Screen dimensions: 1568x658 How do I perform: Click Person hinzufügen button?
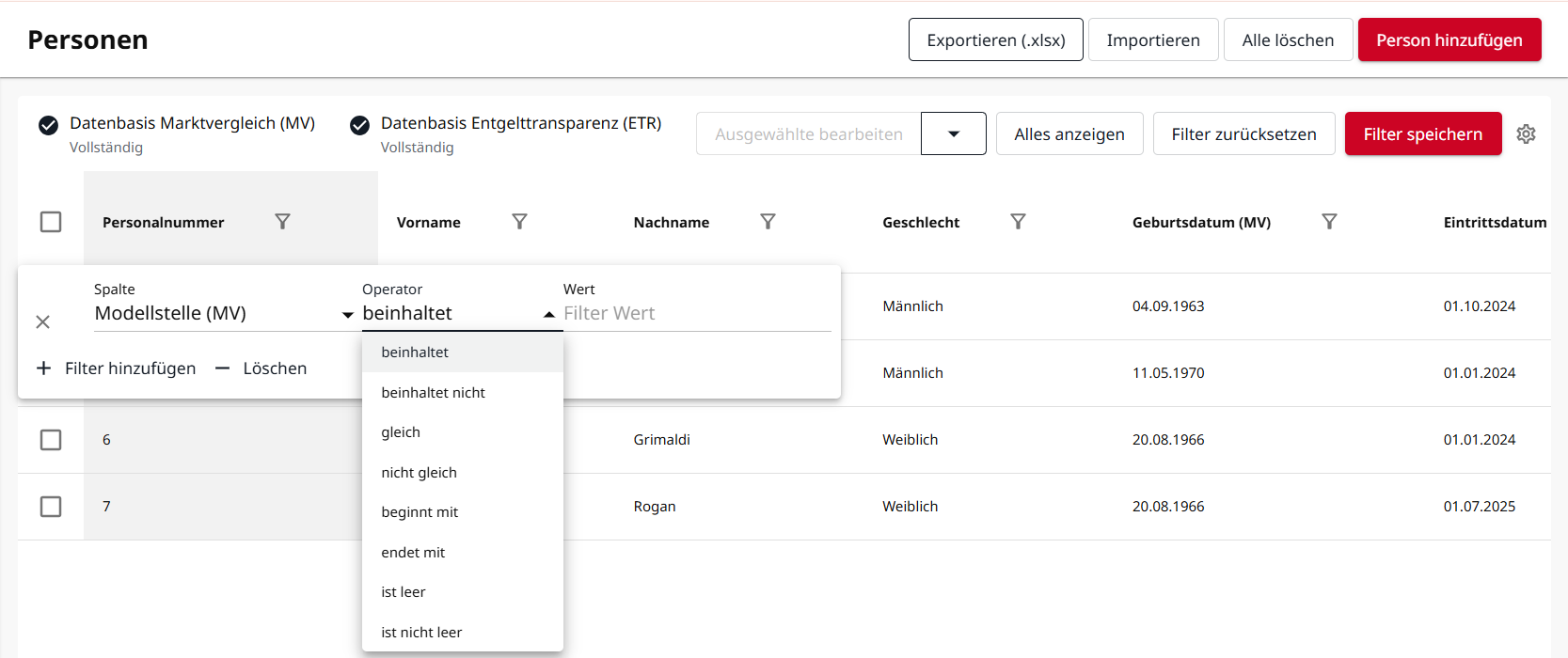click(1449, 39)
